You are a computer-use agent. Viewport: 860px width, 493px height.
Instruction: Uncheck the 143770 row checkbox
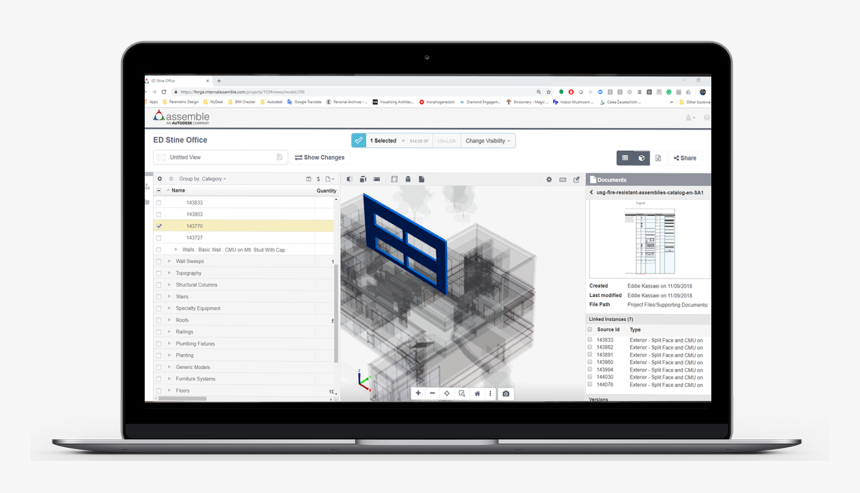coord(159,226)
